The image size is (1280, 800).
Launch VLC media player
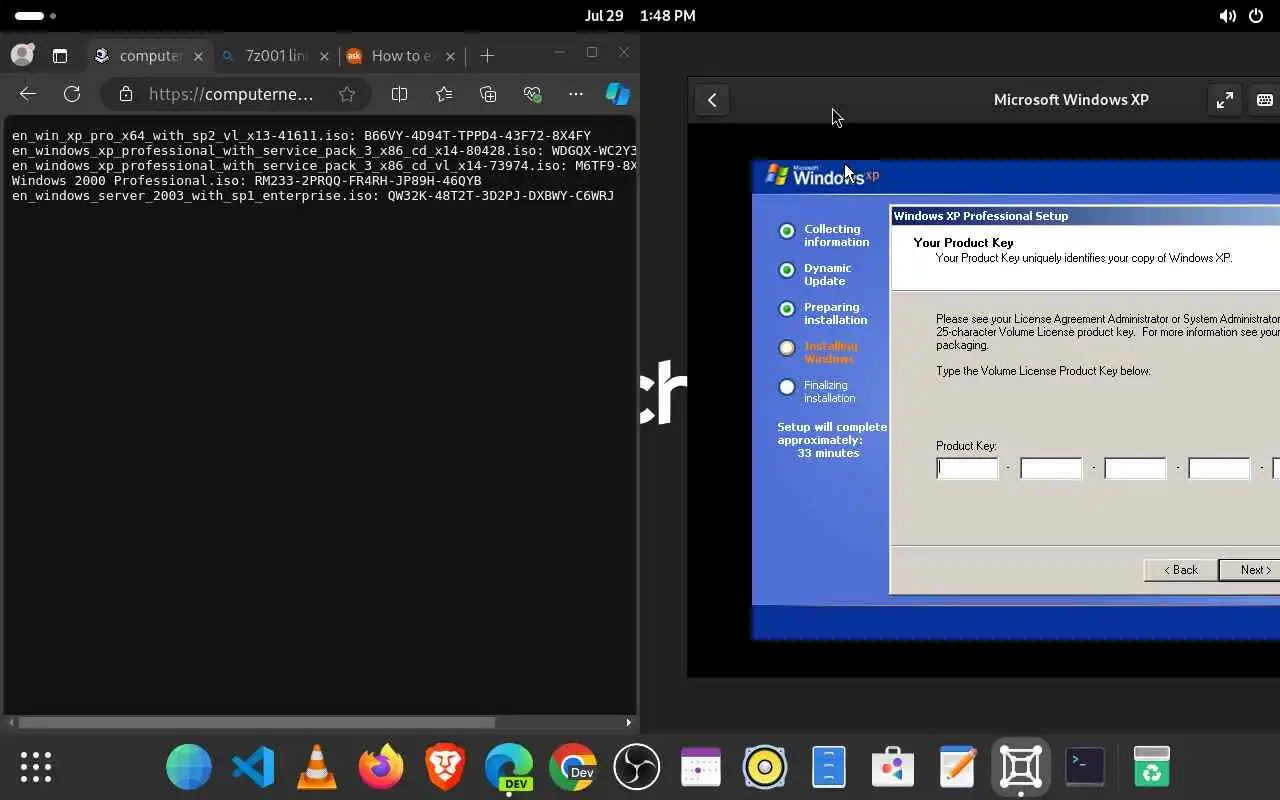(x=317, y=767)
